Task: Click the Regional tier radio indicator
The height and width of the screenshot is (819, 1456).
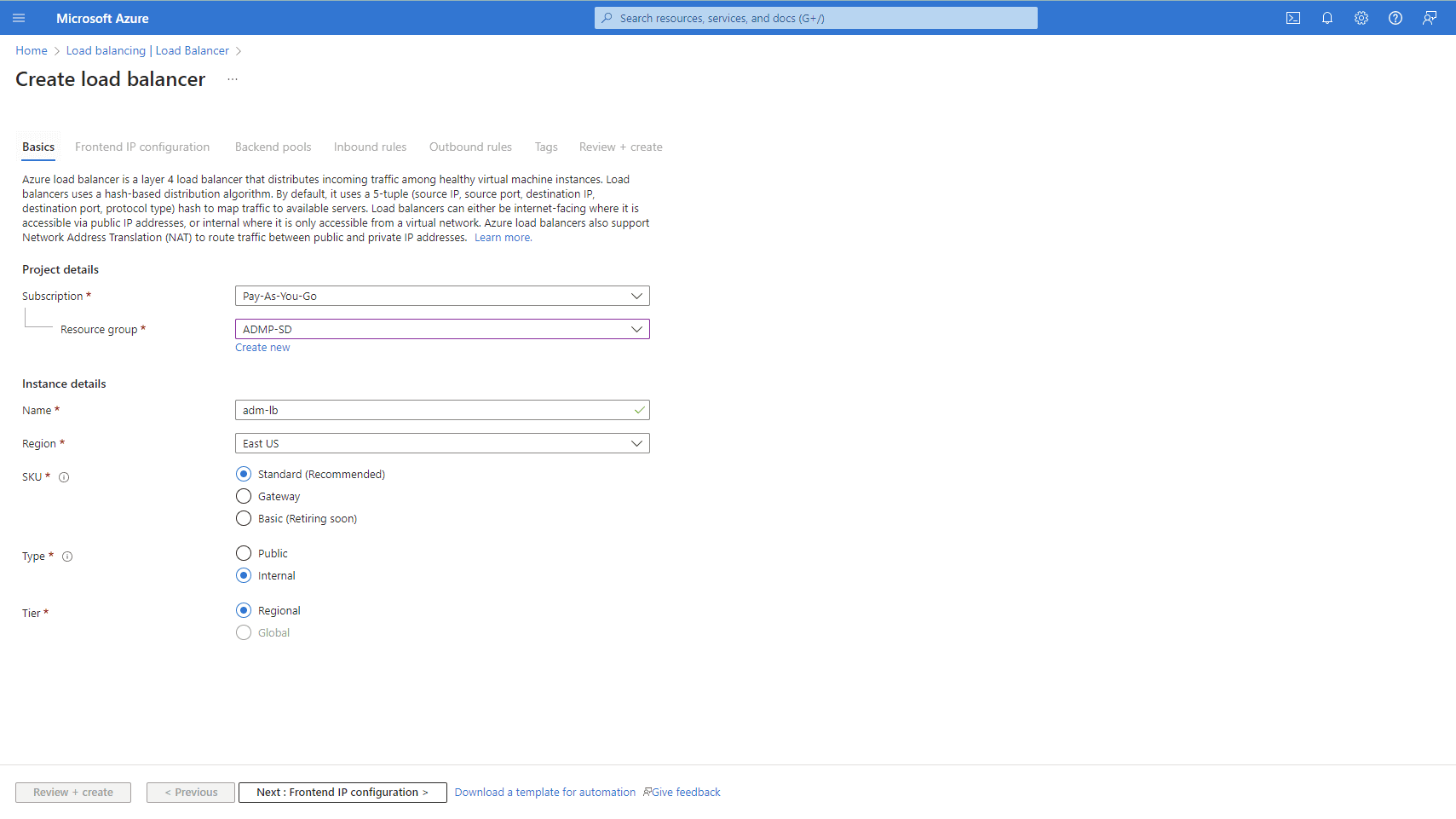Action: point(244,610)
